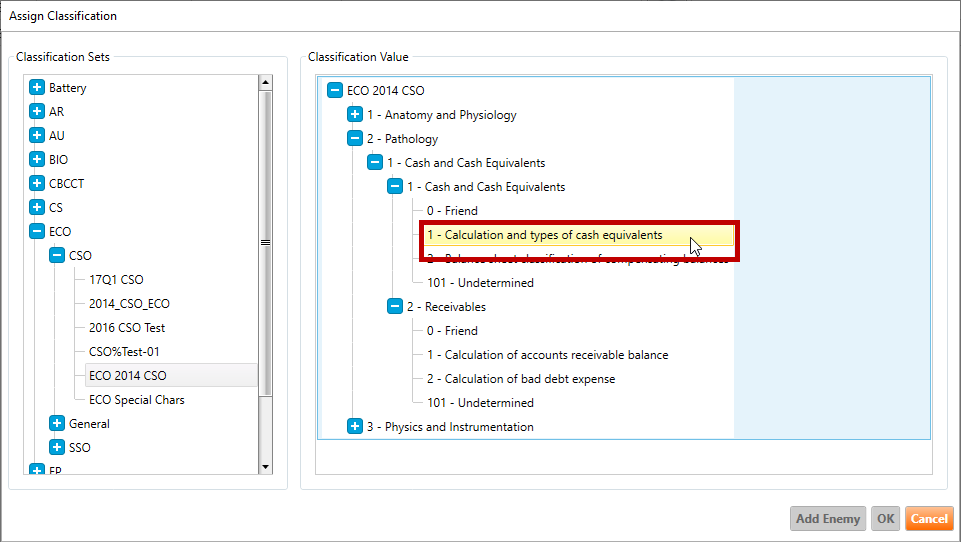The image size is (961, 542).
Task: Select Calculation and types of cash equivalents
Action: click(544, 235)
